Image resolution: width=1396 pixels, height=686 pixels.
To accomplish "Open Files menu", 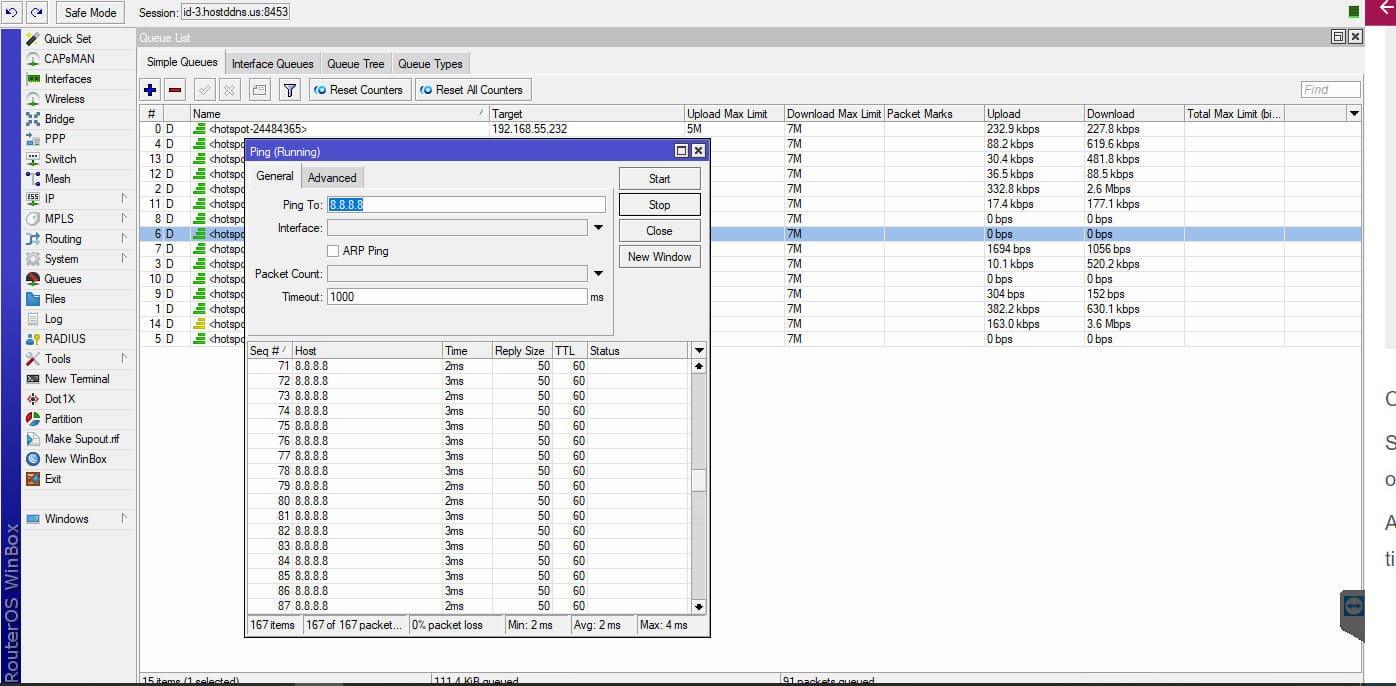I will (55, 299).
